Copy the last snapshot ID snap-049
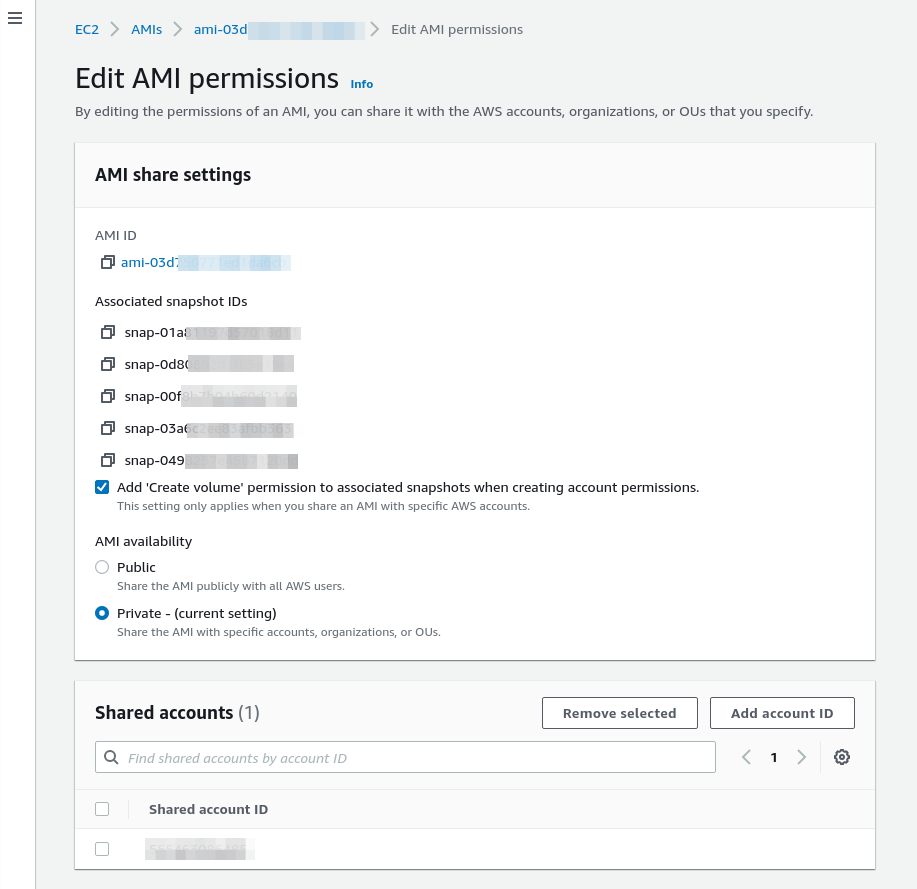The height and width of the screenshot is (889, 917). [x=108, y=460]
